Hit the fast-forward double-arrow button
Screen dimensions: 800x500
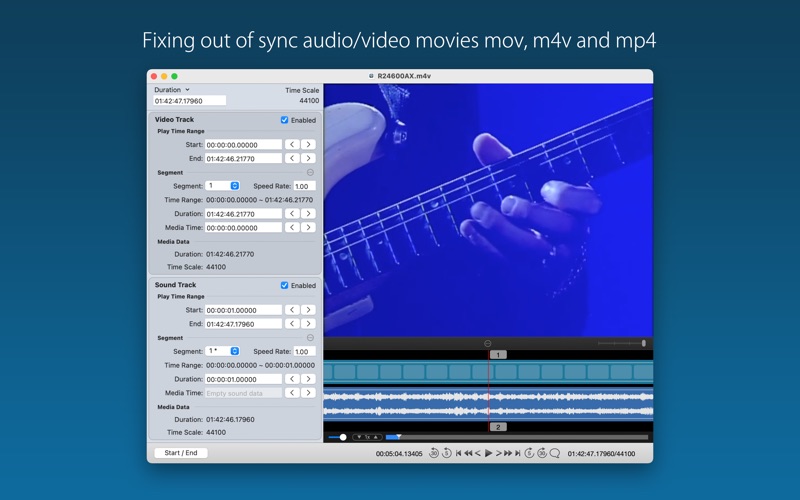[508, 453]
